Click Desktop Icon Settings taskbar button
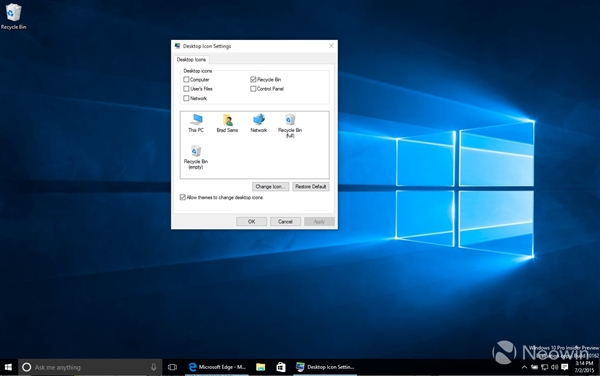Image resolution: width=600 pixels, height=376 pixels. (325, 367)
